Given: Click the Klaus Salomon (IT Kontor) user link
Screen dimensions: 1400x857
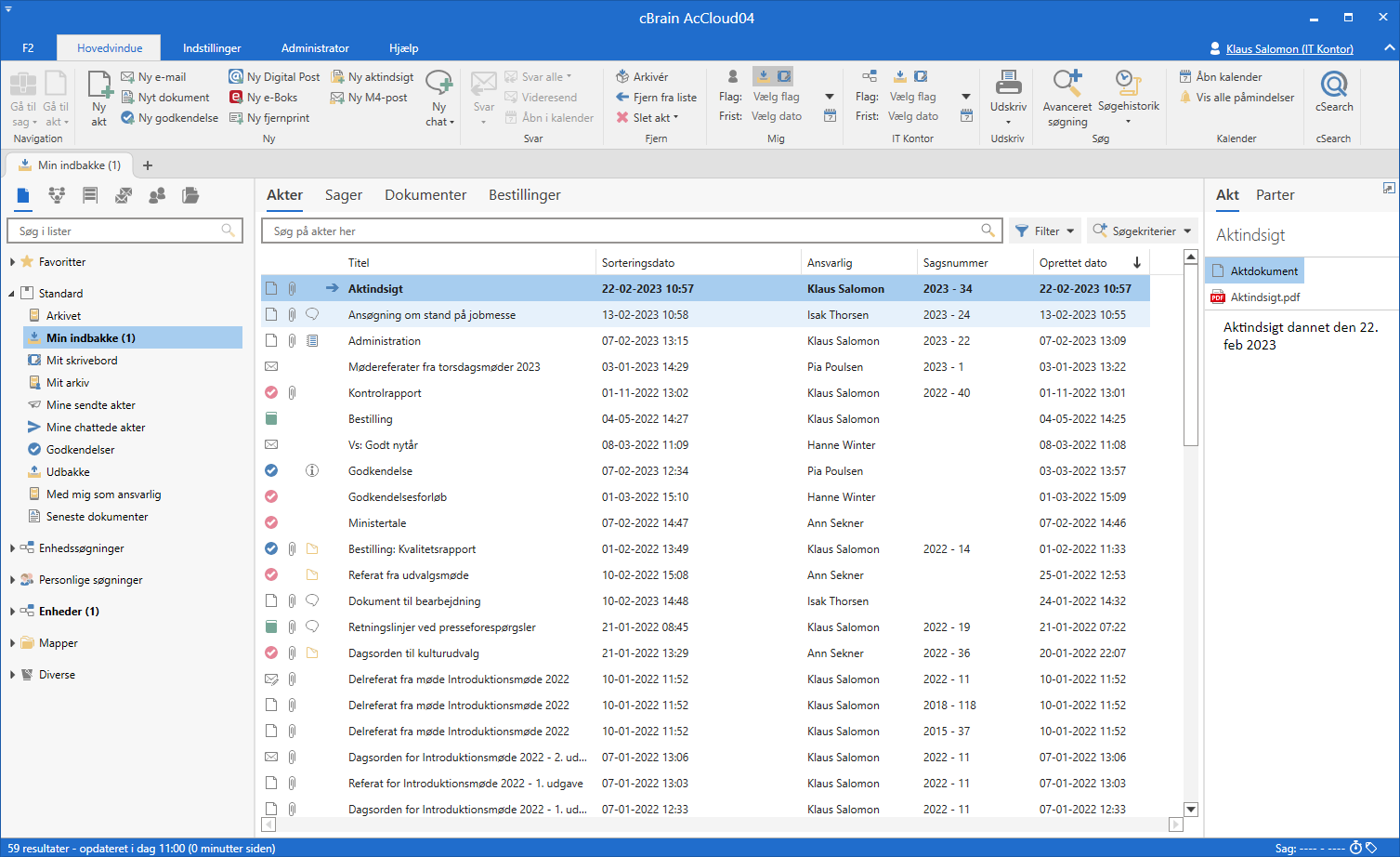Looking at the screenshot, I should click(x=1289, y=49).
